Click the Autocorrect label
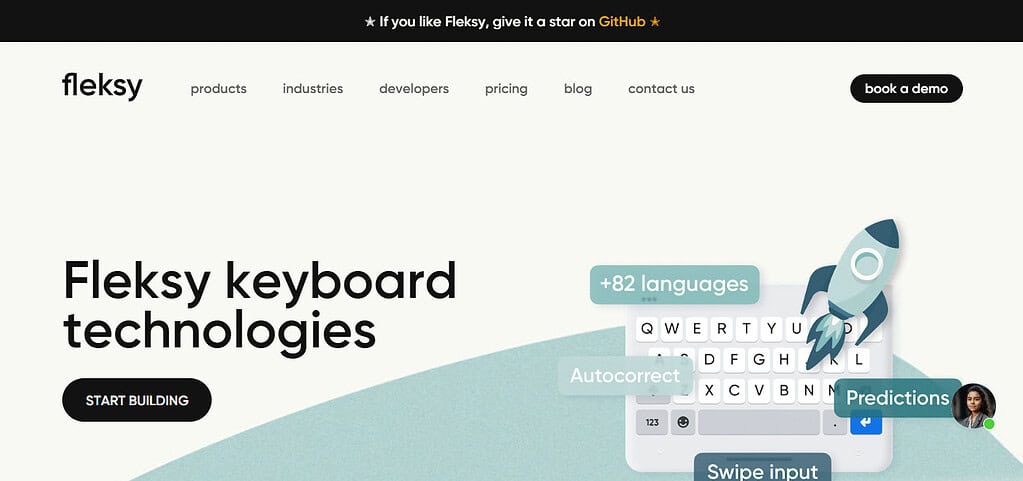 [625, 376]
